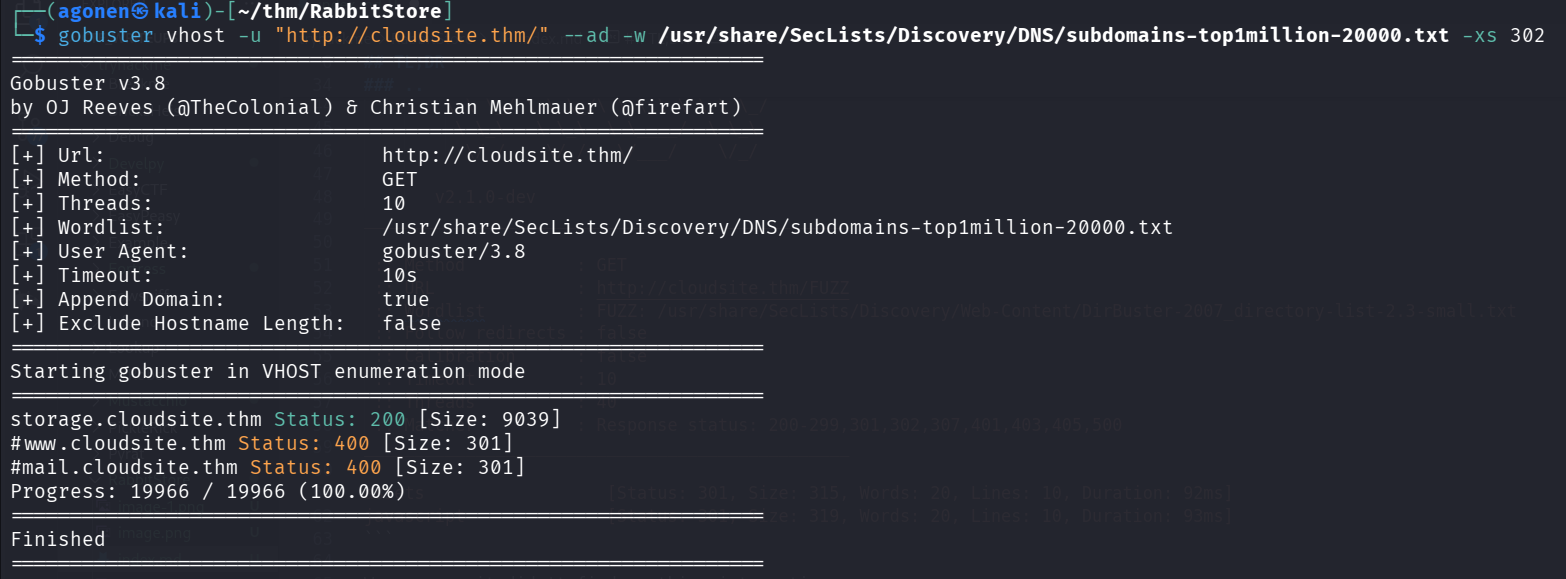The image size is (1566, 579).
Task: Click the Finished text at the bottom
Action: tap(58, 539)
